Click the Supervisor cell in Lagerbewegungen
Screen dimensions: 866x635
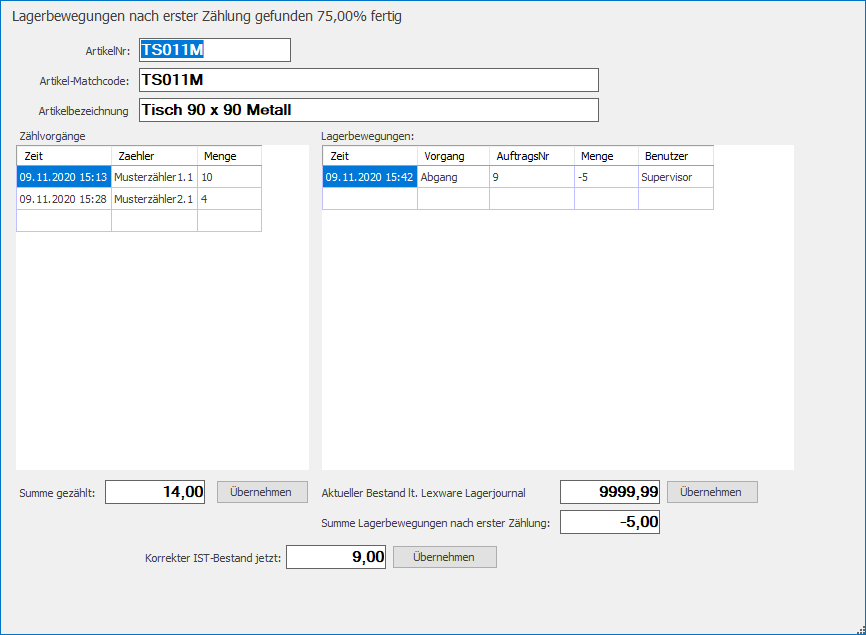(675, 177)
